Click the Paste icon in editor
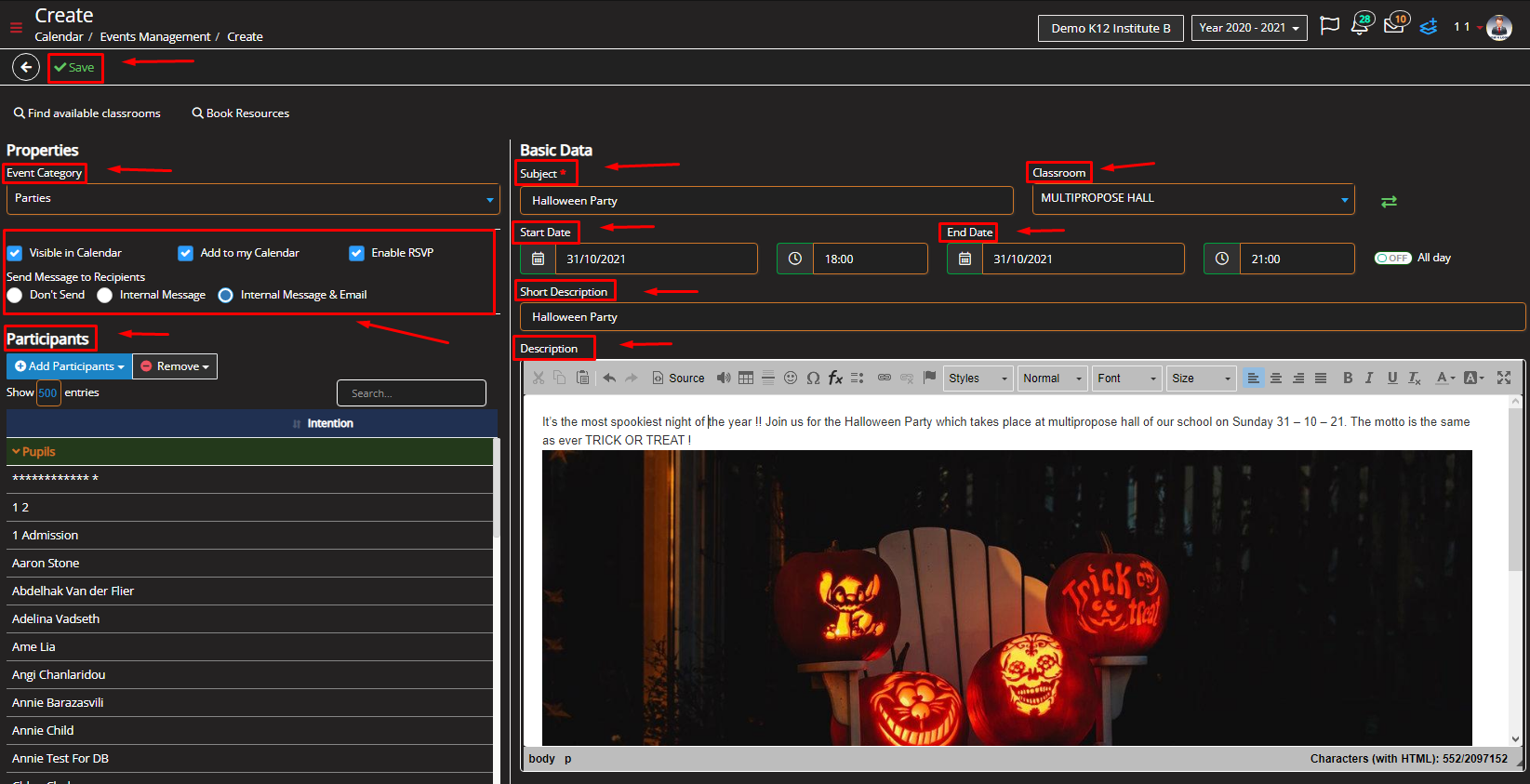 (582, 378)
